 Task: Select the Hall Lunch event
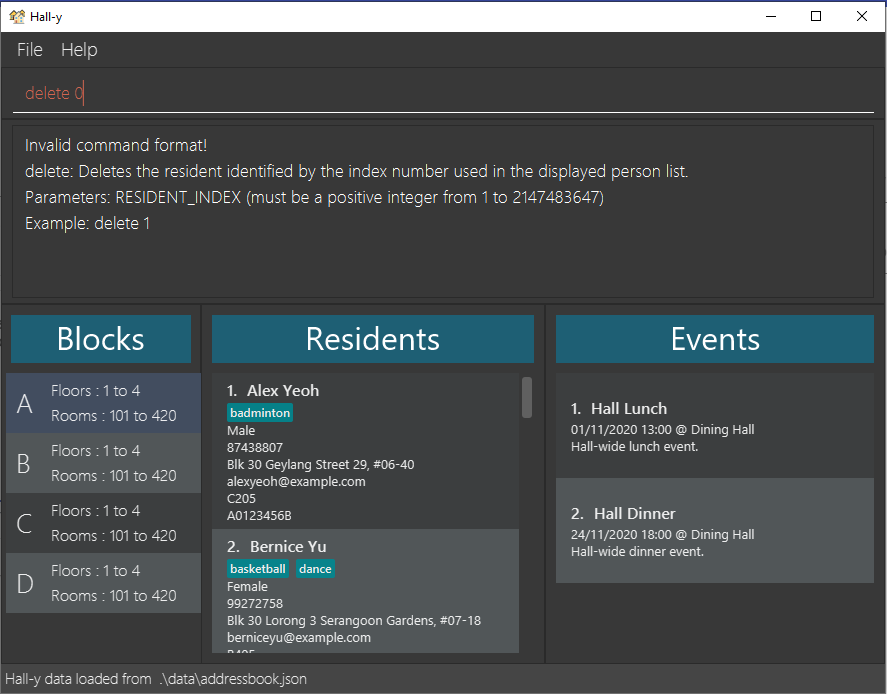click(x=715, y=425)
